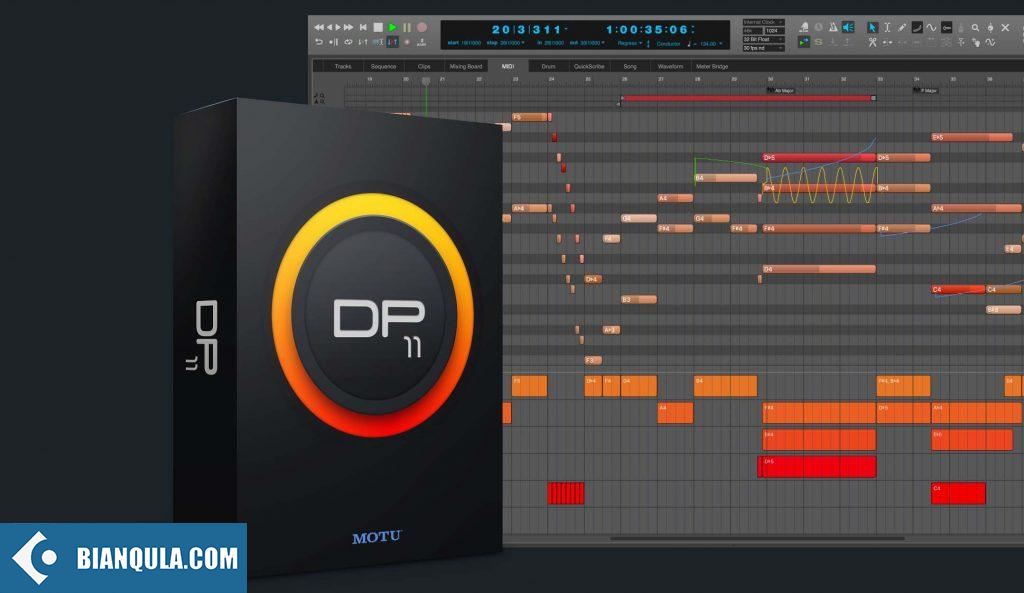
Task: Click the horizontal scrollbar below velocity lane
Action: [x=758, y=539]
